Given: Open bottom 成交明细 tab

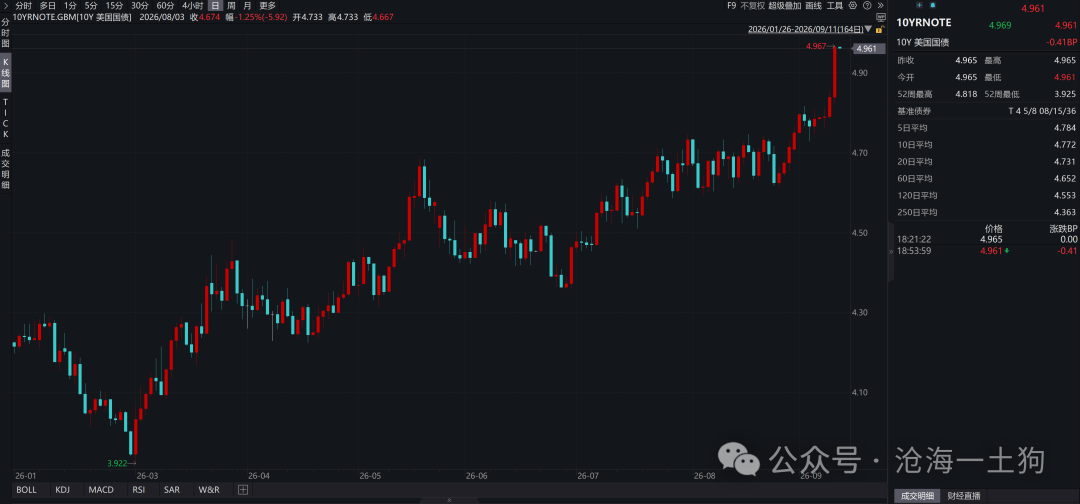Looking at the screenshot, I should point(917,496).
